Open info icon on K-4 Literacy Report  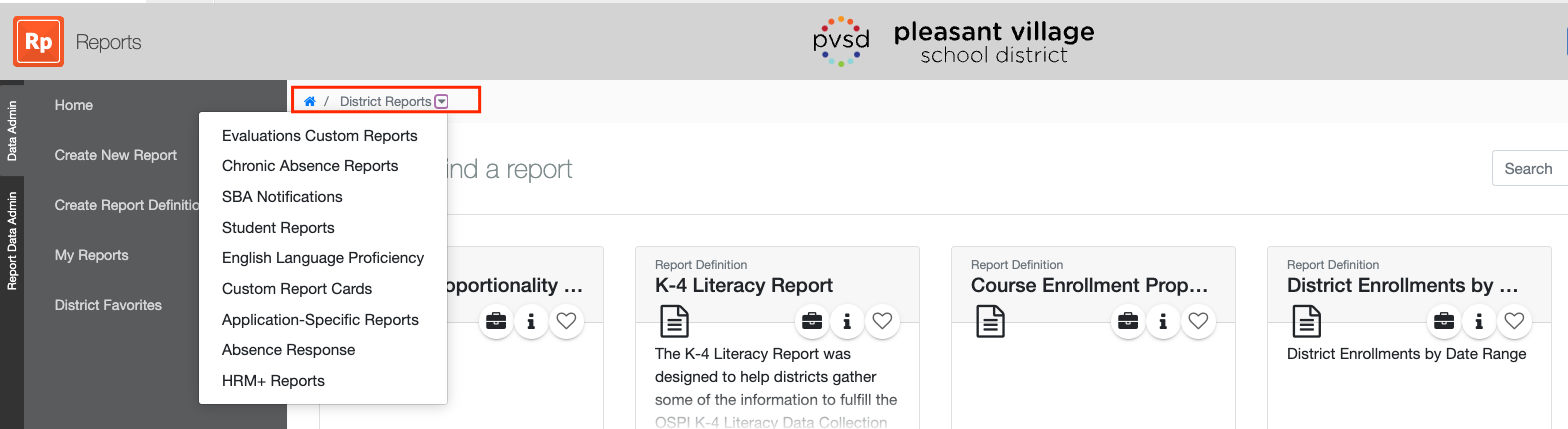847,321
